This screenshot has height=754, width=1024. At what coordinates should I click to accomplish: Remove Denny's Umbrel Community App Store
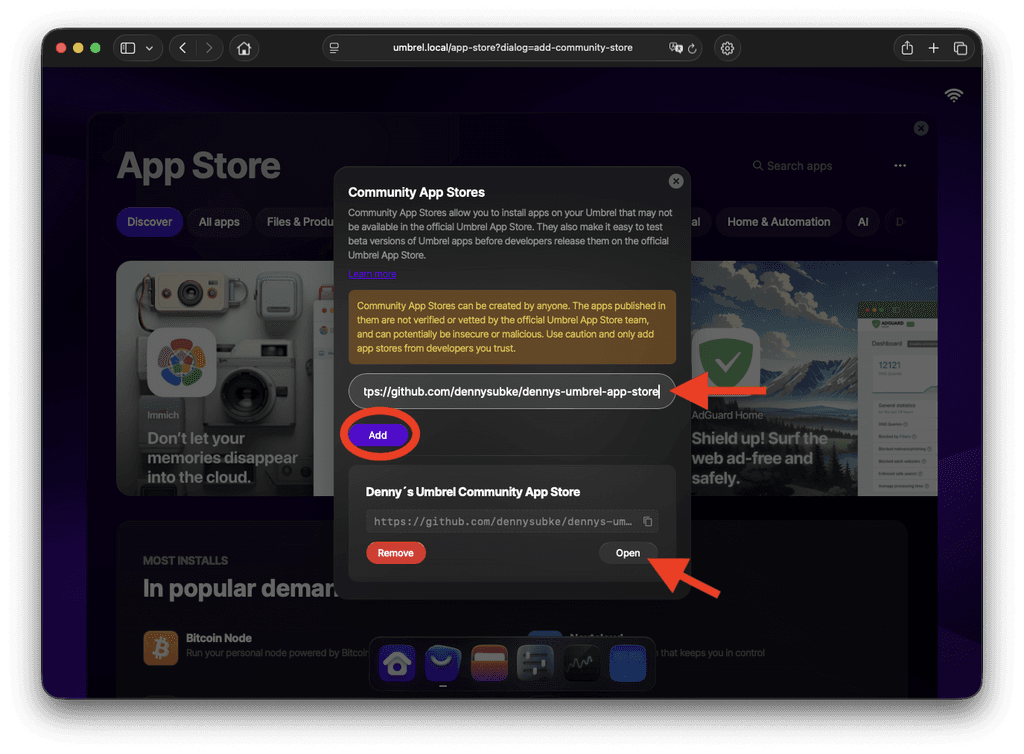coord(396,552)
